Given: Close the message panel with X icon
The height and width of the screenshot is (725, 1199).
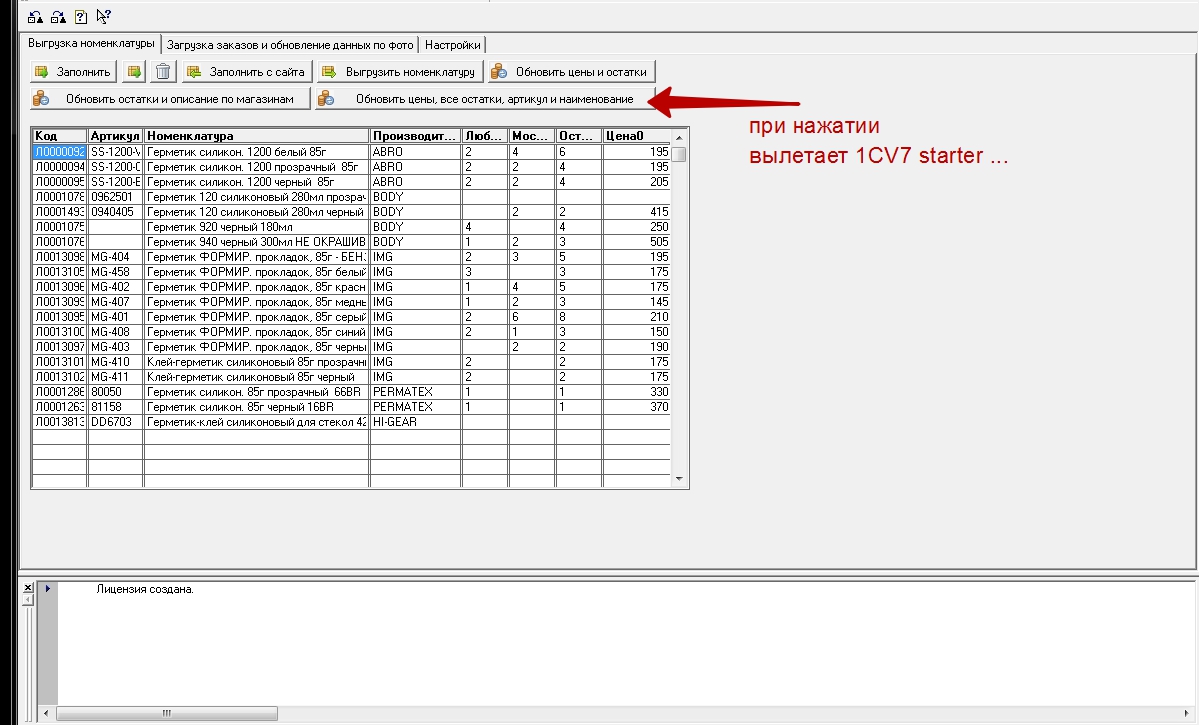Looking at the screenshot, I should pyautogui.click(x=28, y=587).
